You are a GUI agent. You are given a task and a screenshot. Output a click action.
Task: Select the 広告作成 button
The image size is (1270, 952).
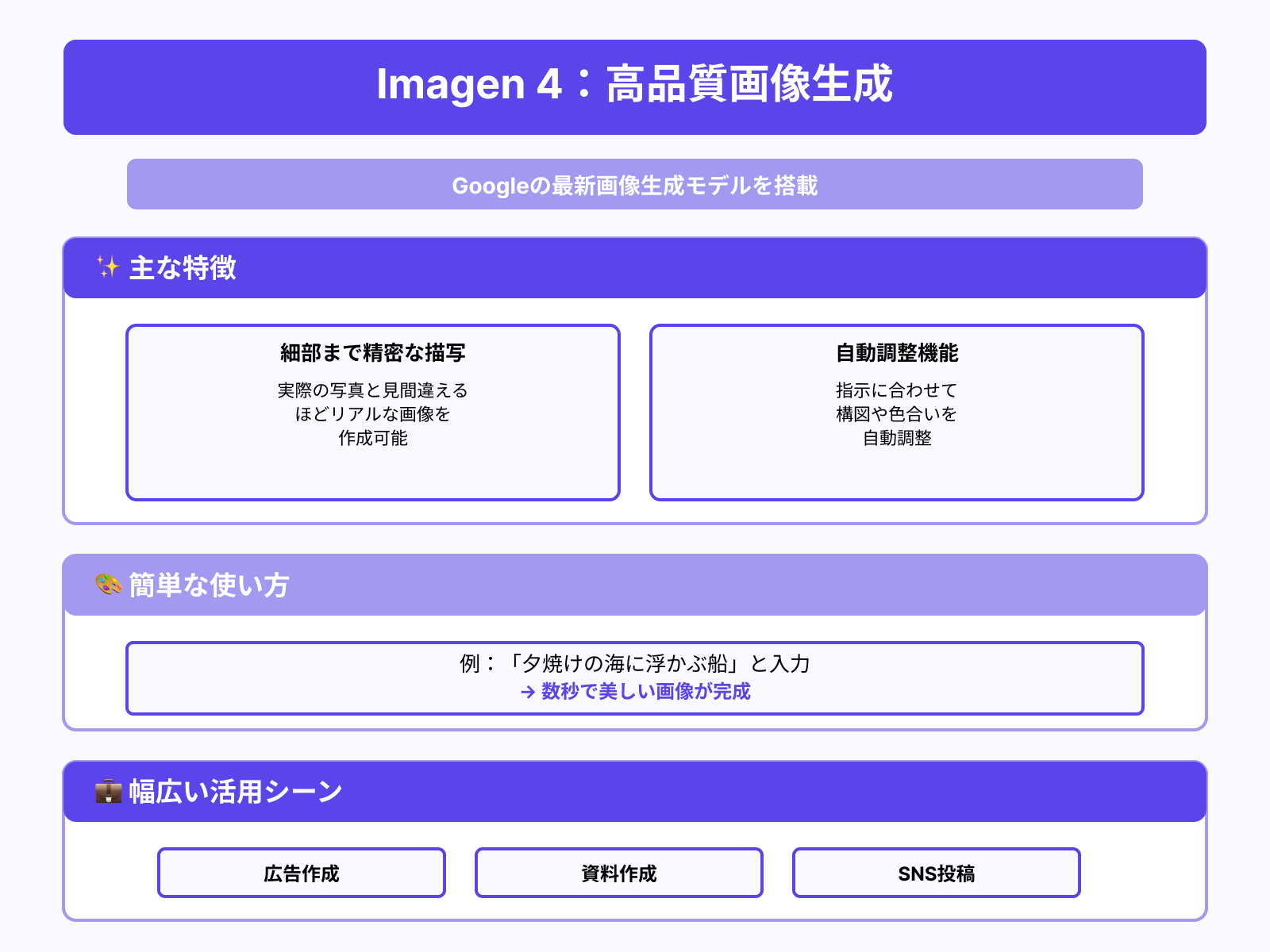coord(302,873)
